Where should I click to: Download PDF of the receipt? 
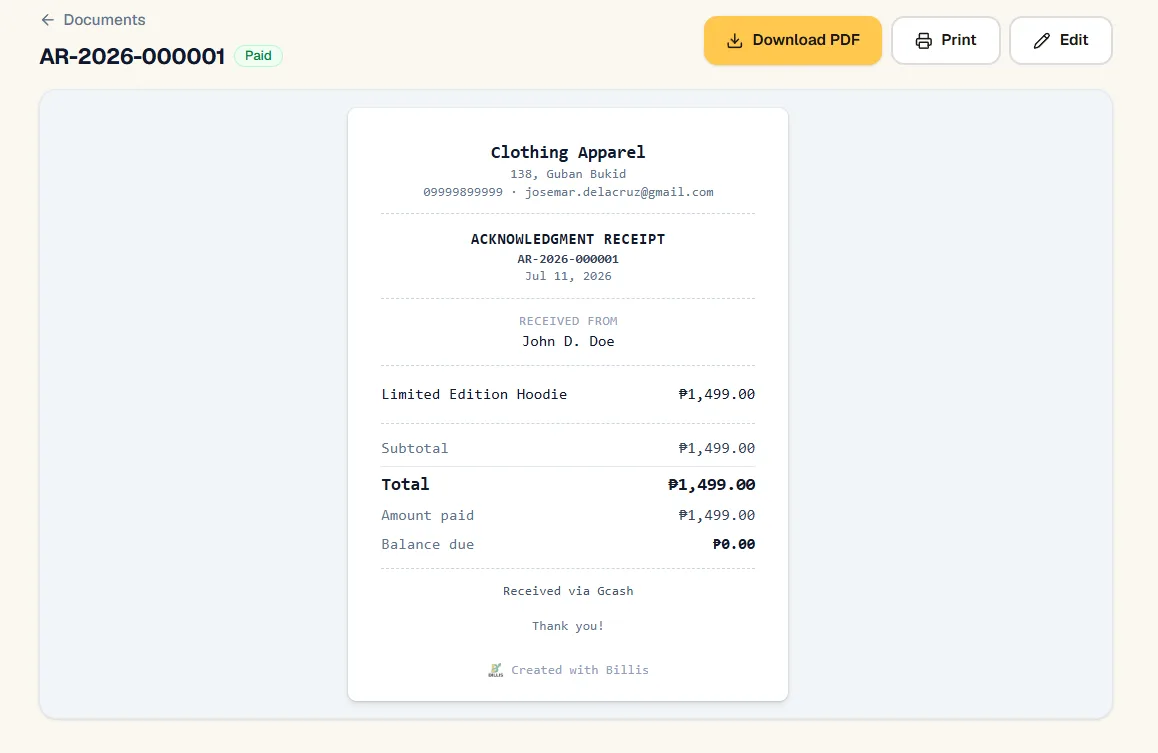tap(792, 41)
